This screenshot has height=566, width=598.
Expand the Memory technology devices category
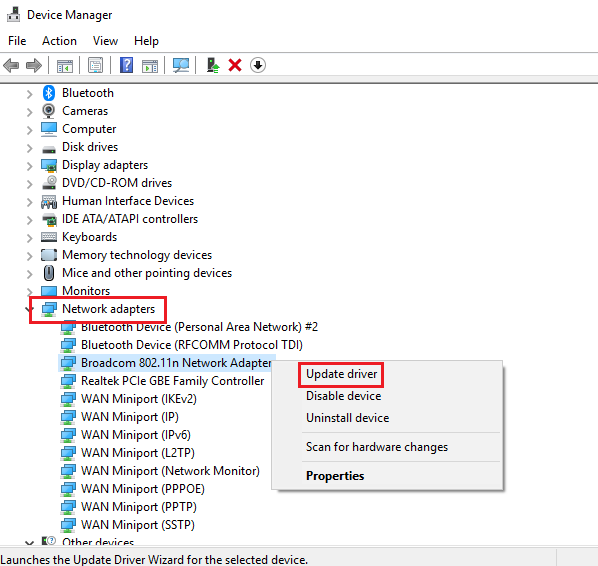click(x=29, y=256)
